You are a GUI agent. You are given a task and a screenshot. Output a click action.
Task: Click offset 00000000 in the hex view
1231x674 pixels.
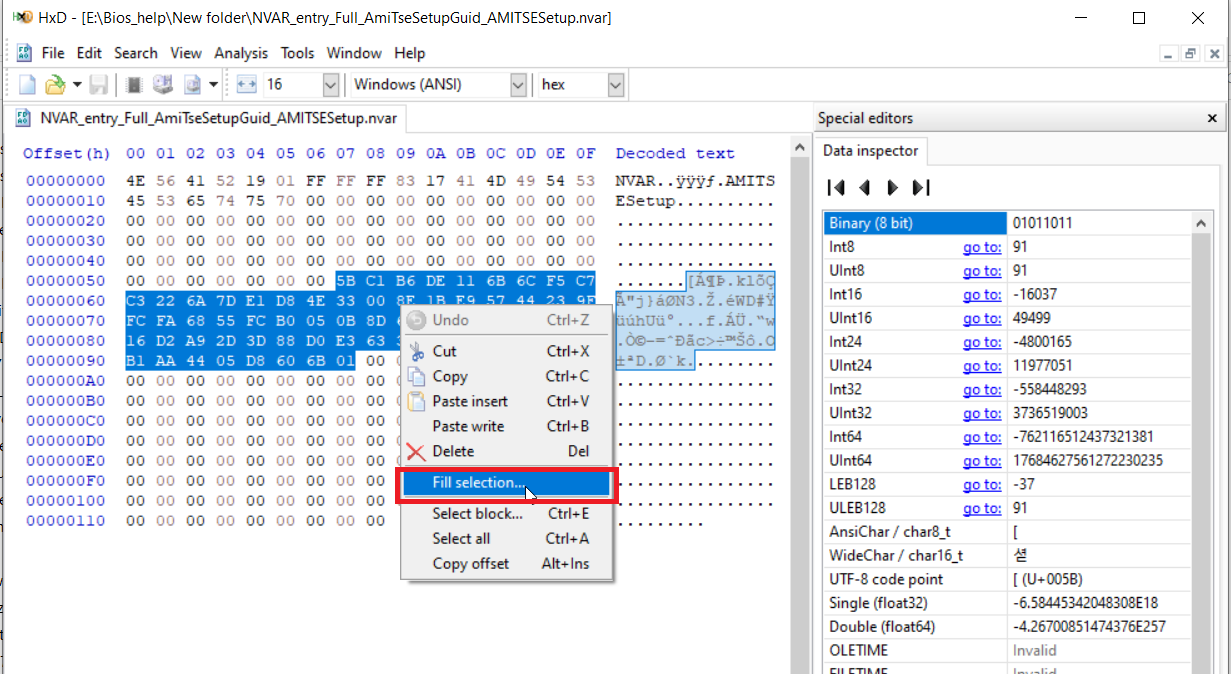[x=65, y=181]
